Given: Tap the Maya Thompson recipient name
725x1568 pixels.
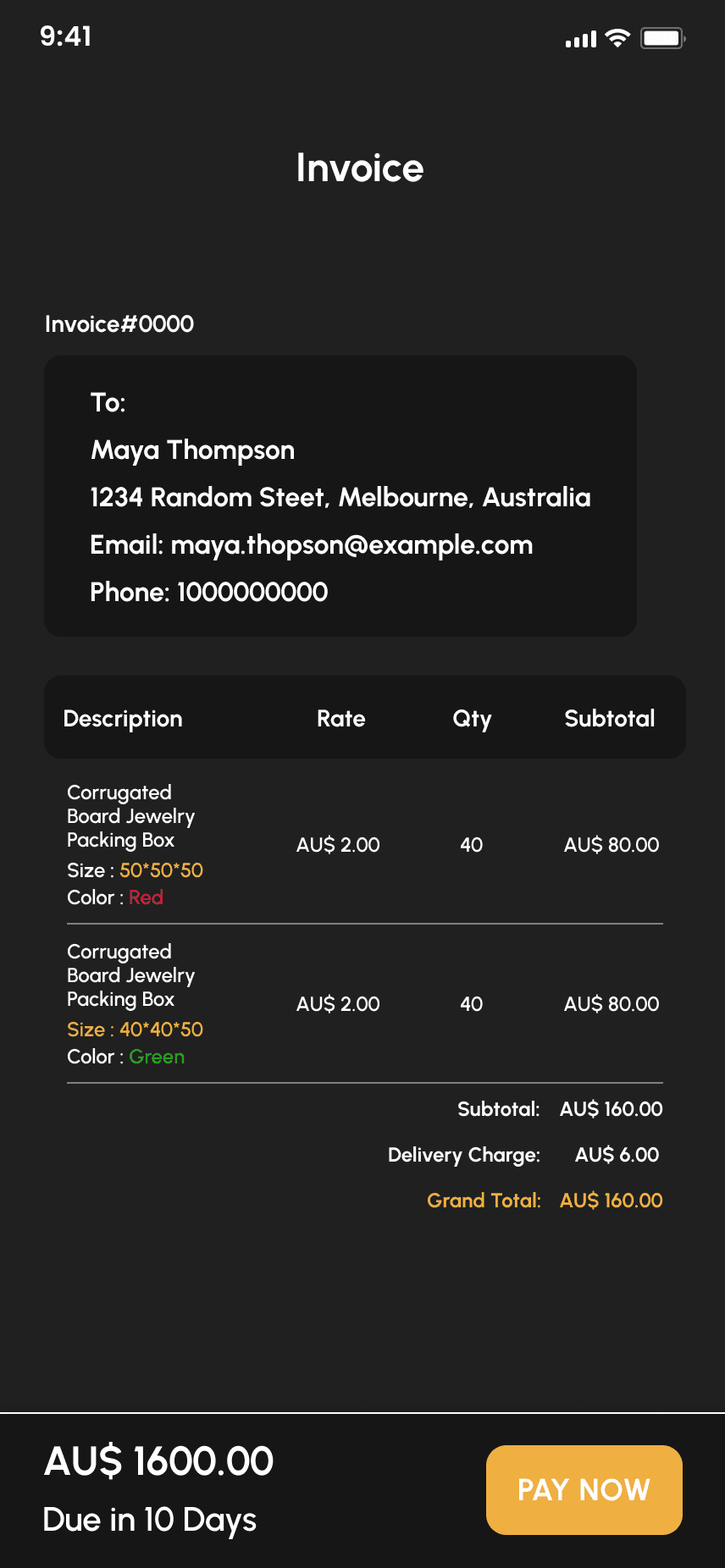Looking at the screenshot, I should [x=193, y=450].
